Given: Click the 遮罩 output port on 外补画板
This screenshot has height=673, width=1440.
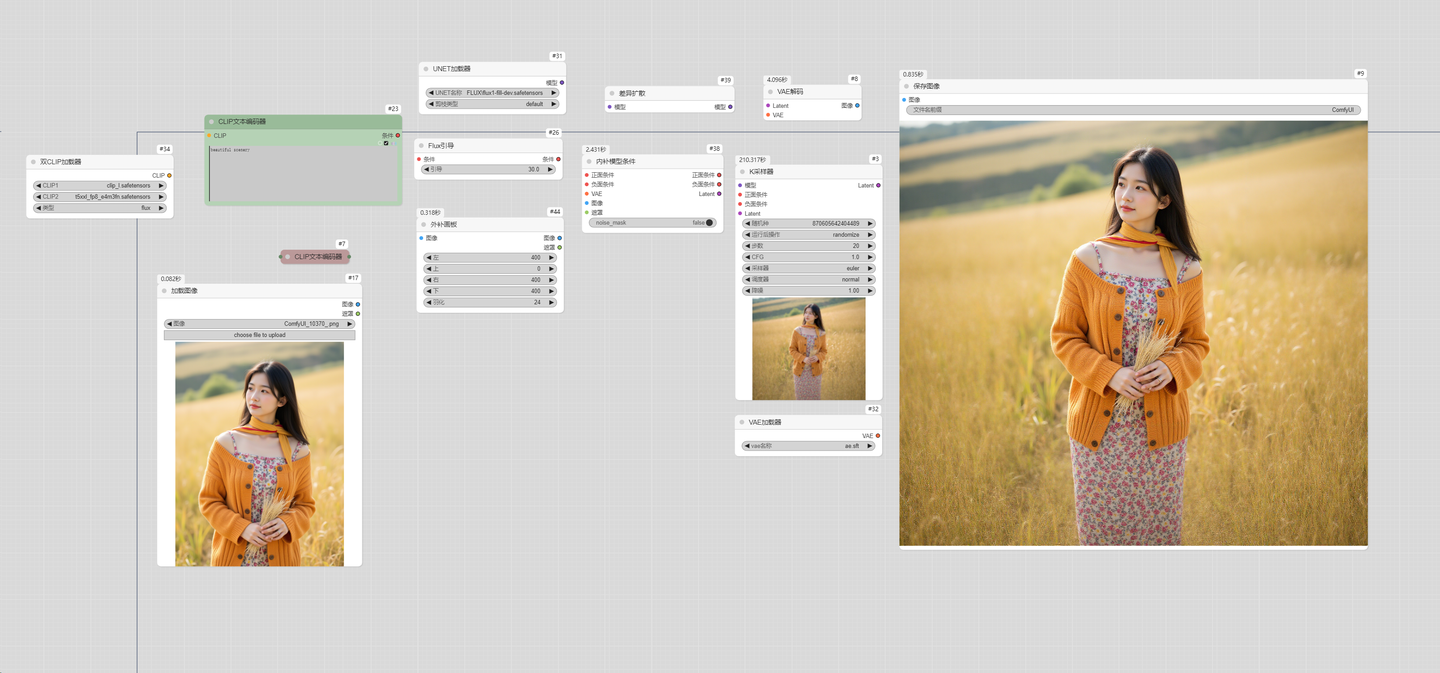Looking at the screenshot, I should coord(559,247).
